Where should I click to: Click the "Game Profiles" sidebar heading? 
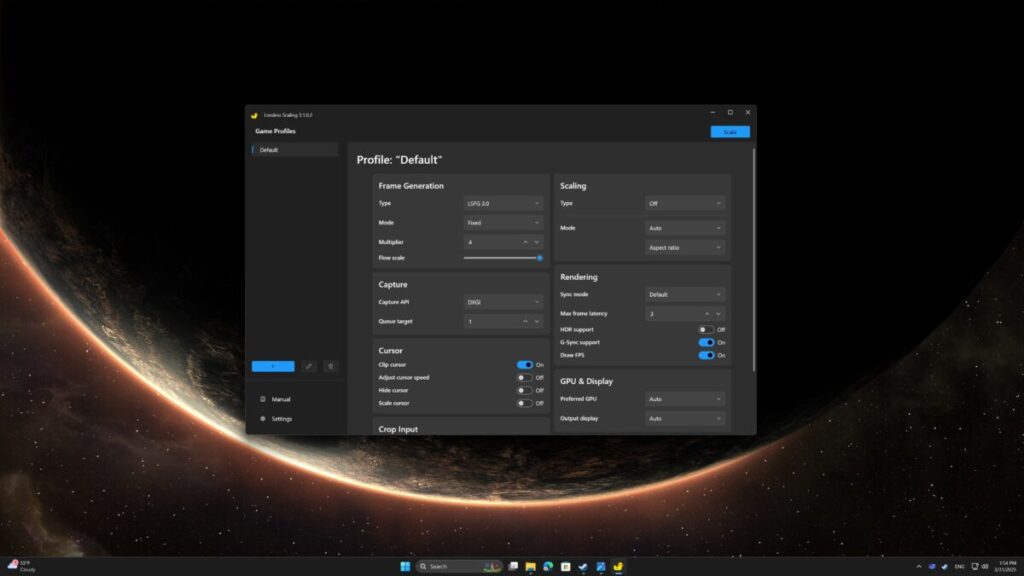(275, 131)
